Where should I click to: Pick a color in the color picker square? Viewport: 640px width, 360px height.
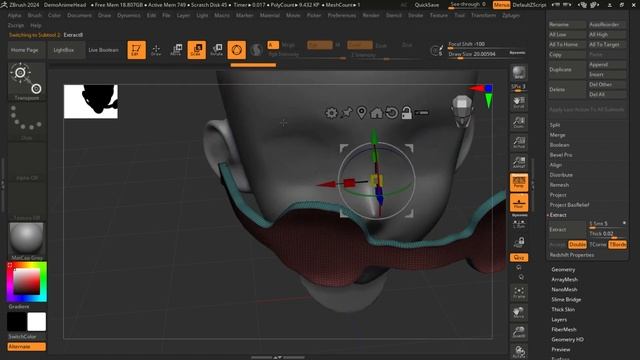(x=27, y=282)
